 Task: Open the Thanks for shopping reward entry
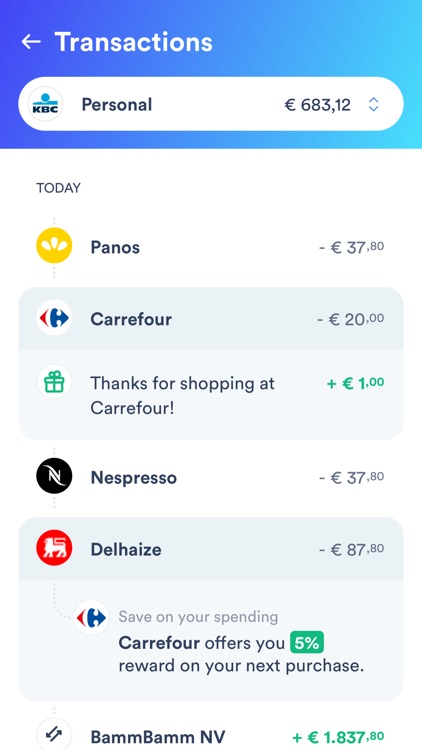(211, 395)
